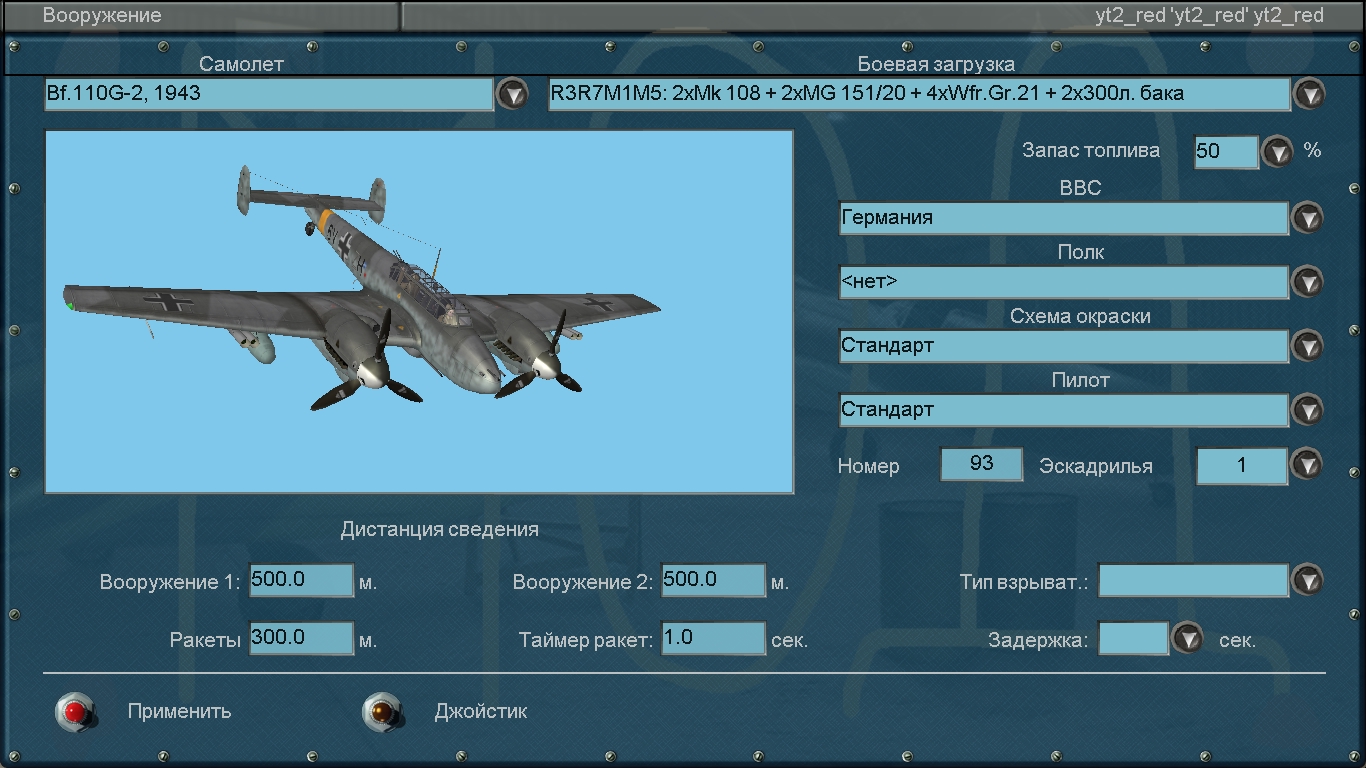The width and height of the screenshot is (1366, 768).
Task: Edit the Таймер ракет field showing 1.0
Action: point(713,638)
